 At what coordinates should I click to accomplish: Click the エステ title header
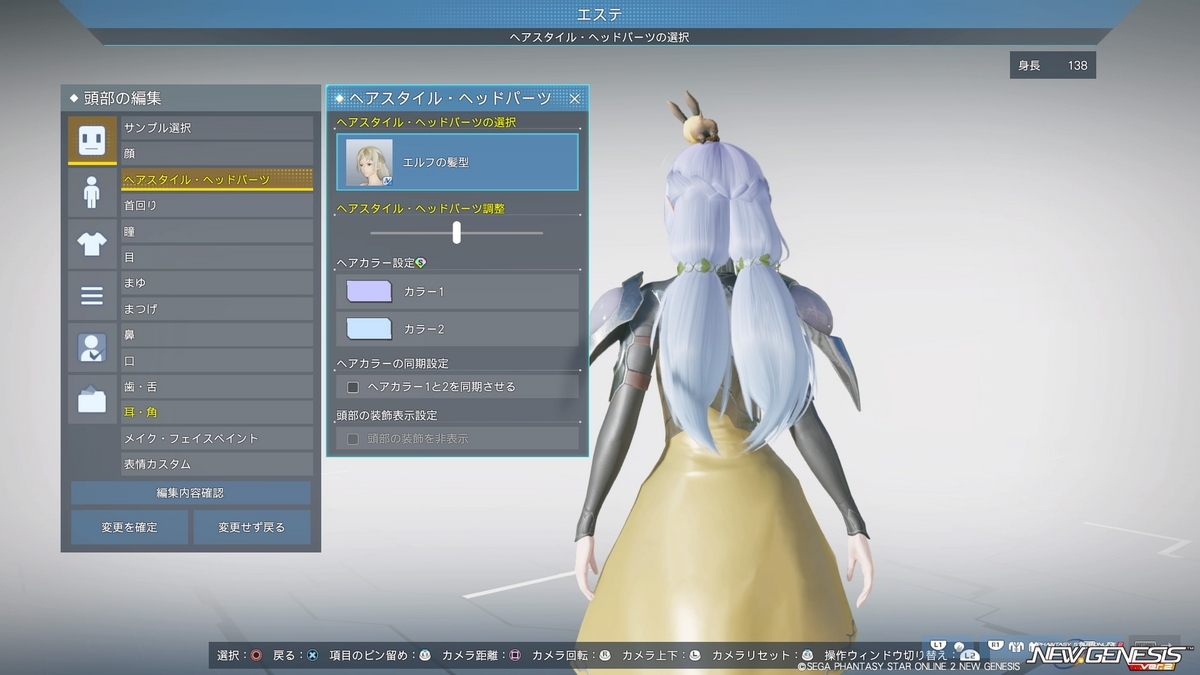[x=600, y=14]
